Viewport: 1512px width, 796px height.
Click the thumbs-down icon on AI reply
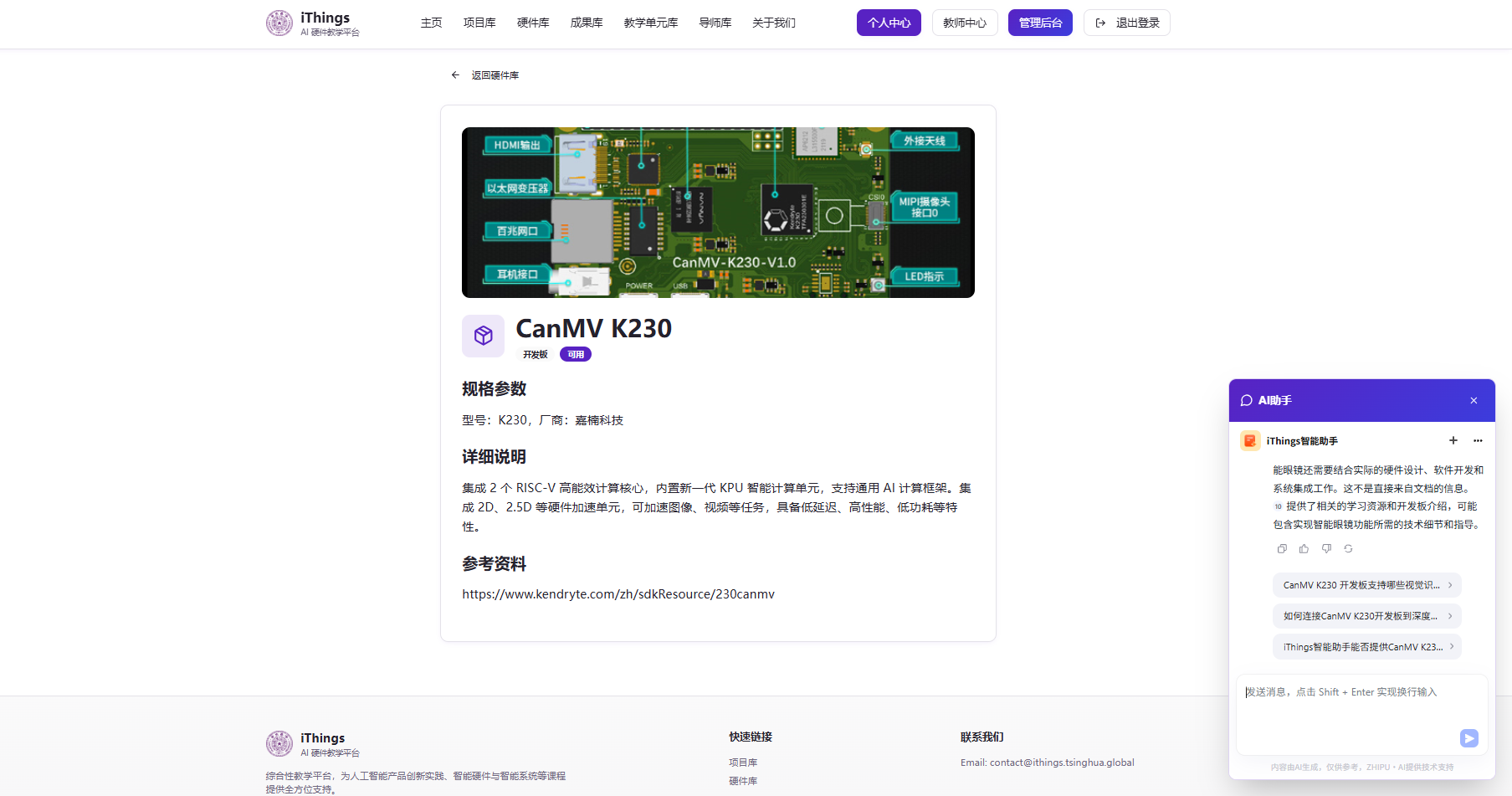coord(1326,549)
